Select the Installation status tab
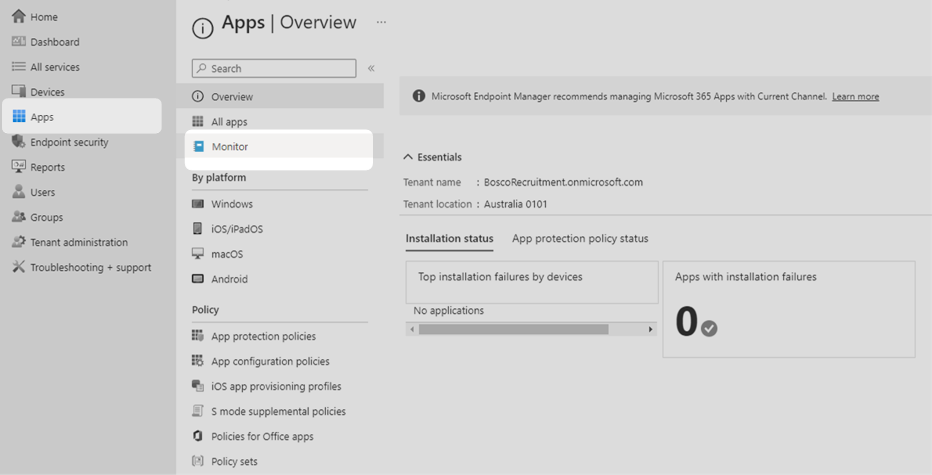Screen dimensions: 932x475 449,238
